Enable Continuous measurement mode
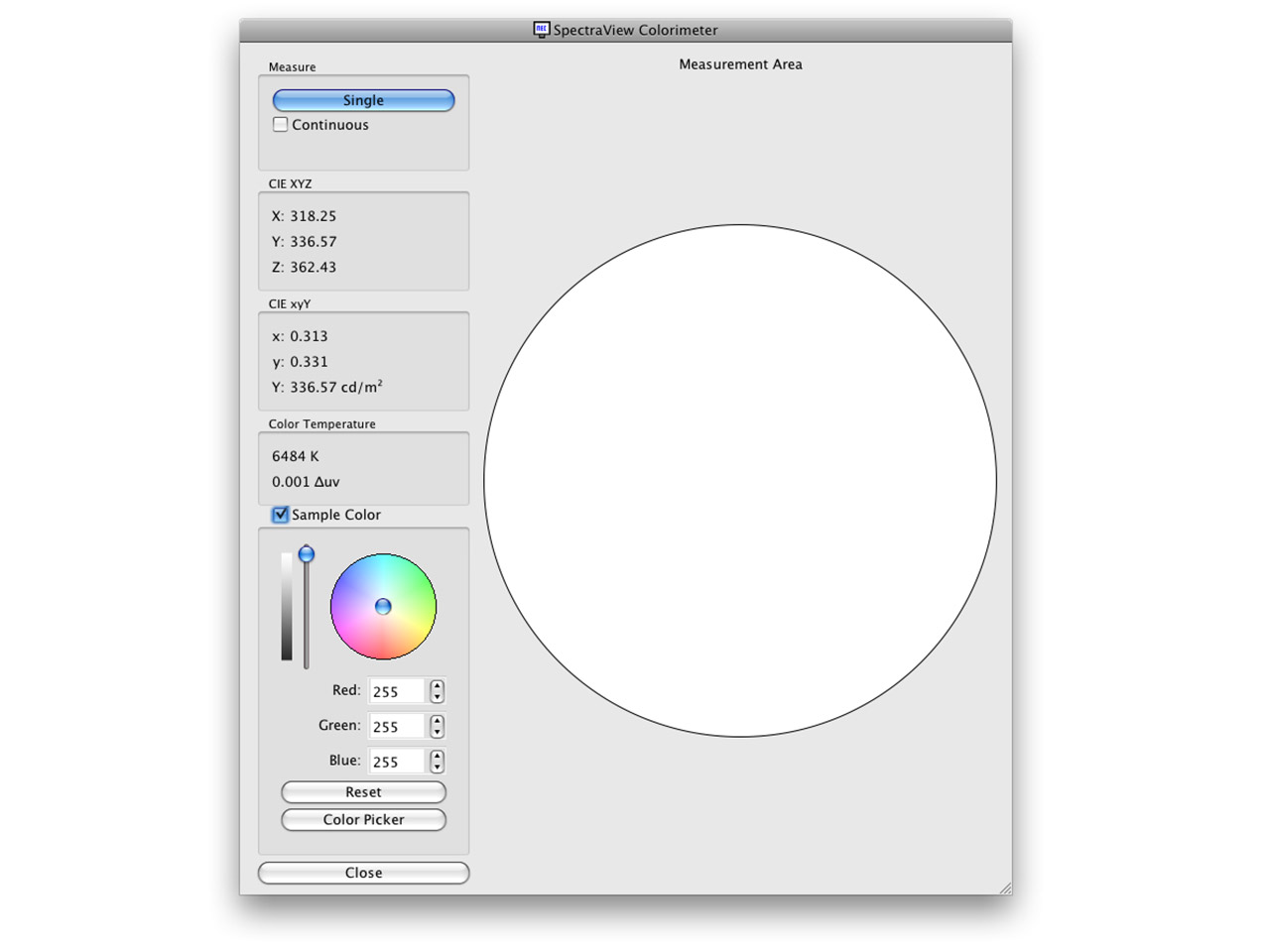Image resolution: width=1270 pixels, height=952 pixels. click(281, 124)
